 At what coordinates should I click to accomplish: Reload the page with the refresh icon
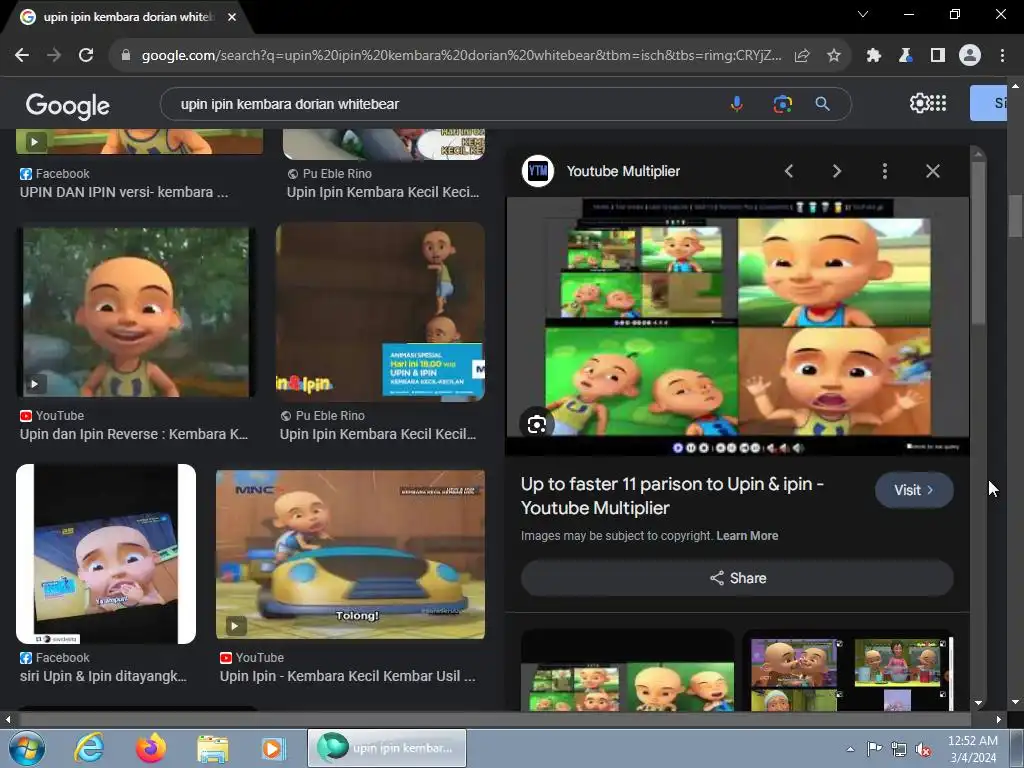86,56
